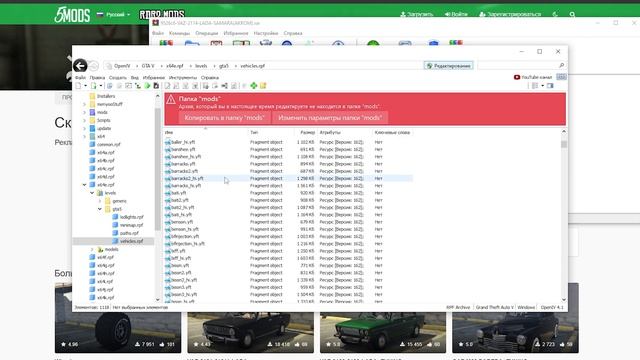Screen dimensions: 640x360
Task: Open the Настройки menu in the archive window
Action: pyautogui.click(x=266, y=33)
